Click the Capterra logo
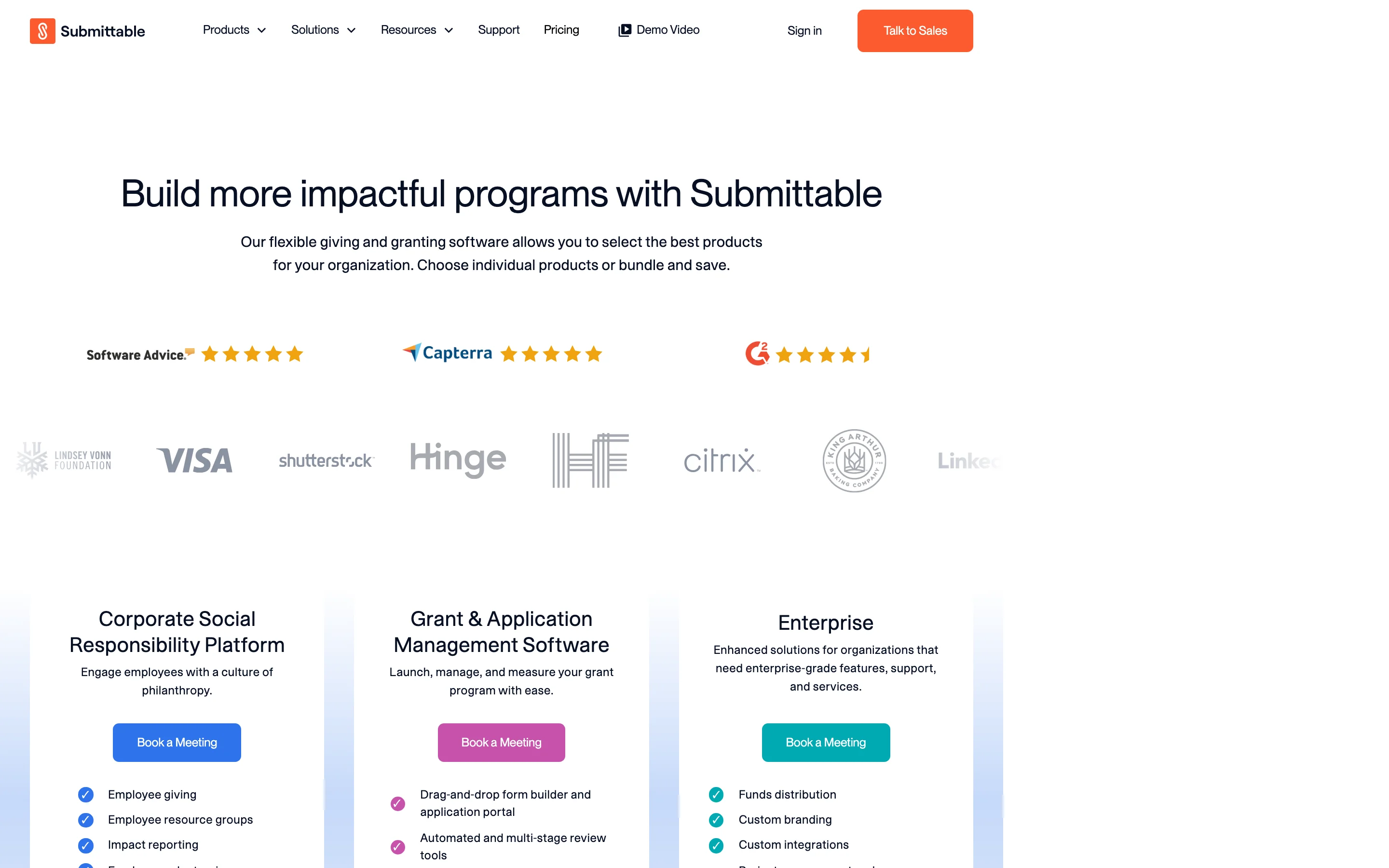1389x868 pixels. click(447, 353)
